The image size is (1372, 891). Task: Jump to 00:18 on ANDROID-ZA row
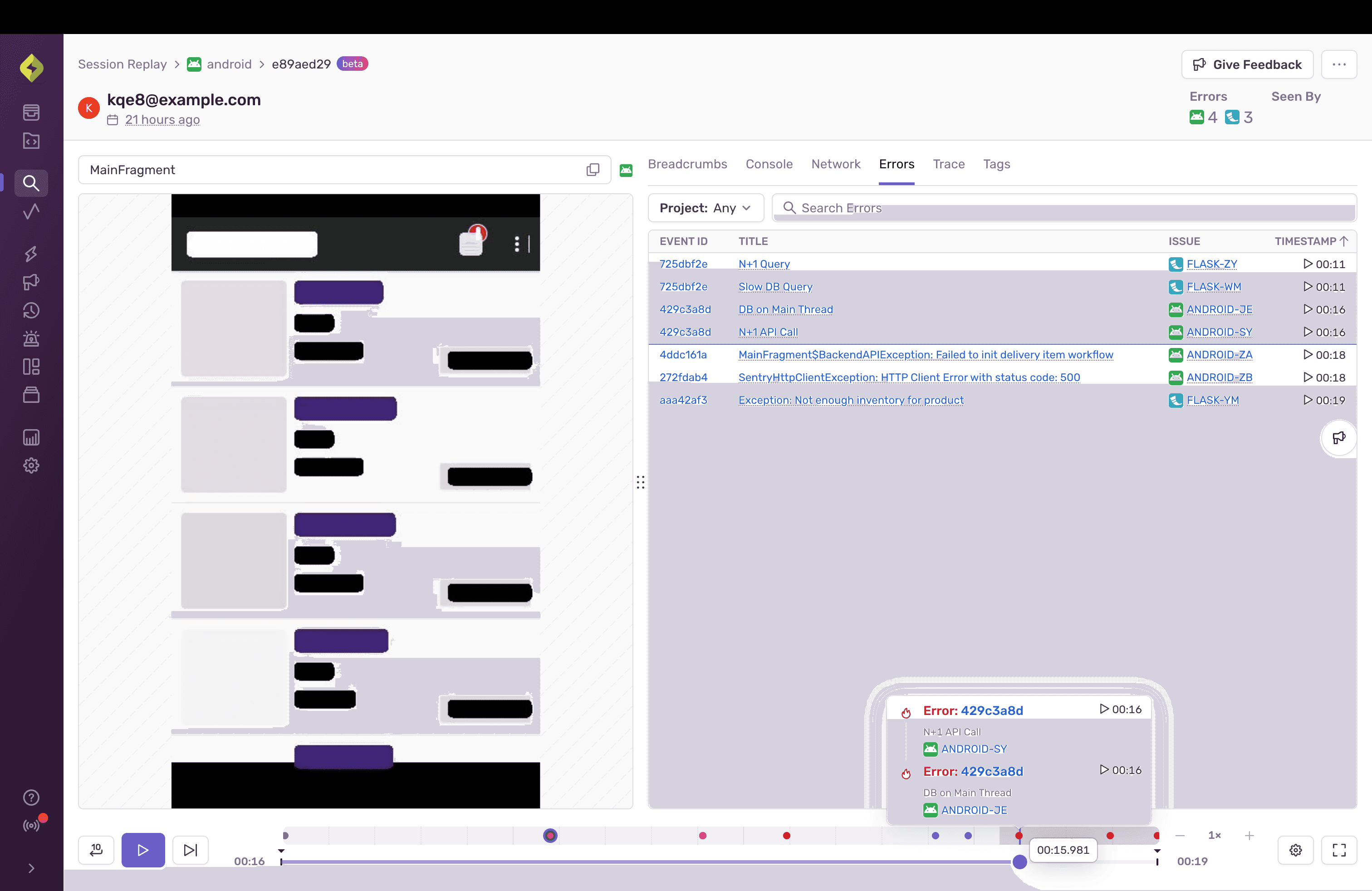[1324, 354]
